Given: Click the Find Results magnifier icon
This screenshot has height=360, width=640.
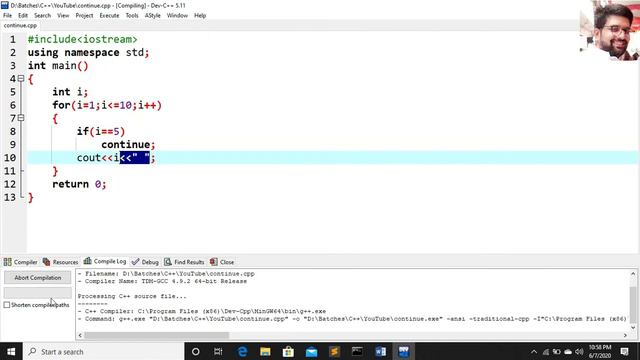Looking at the screenshot, I should point(168,262).
